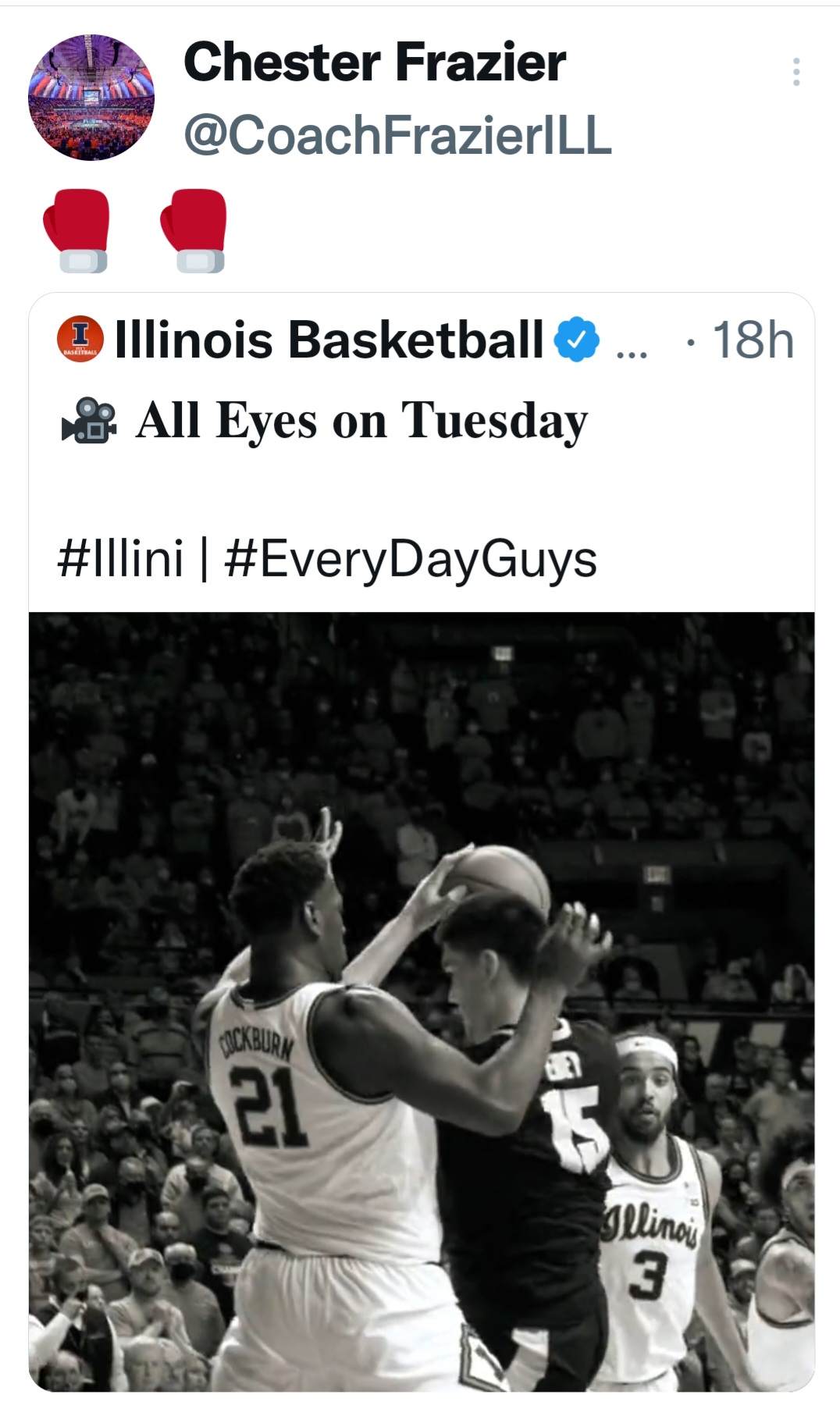
Task: Open the Illinois Basketball logo avatar
Action: coord(80,339)
